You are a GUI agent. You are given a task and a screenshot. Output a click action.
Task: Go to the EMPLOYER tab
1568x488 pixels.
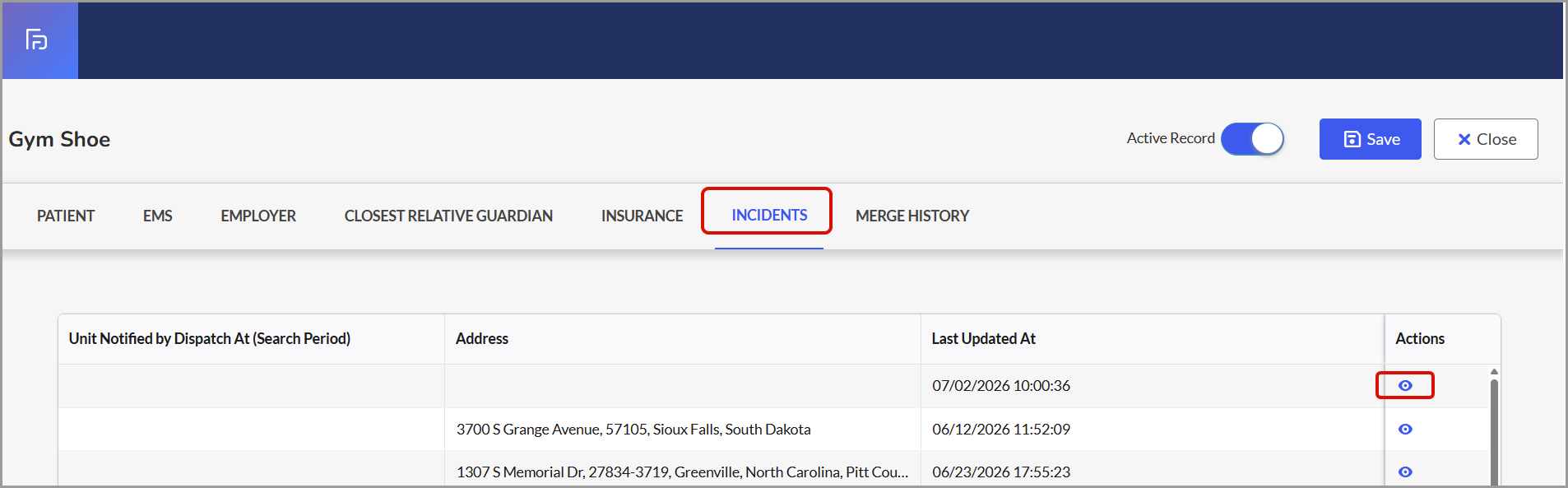[258, 216]
